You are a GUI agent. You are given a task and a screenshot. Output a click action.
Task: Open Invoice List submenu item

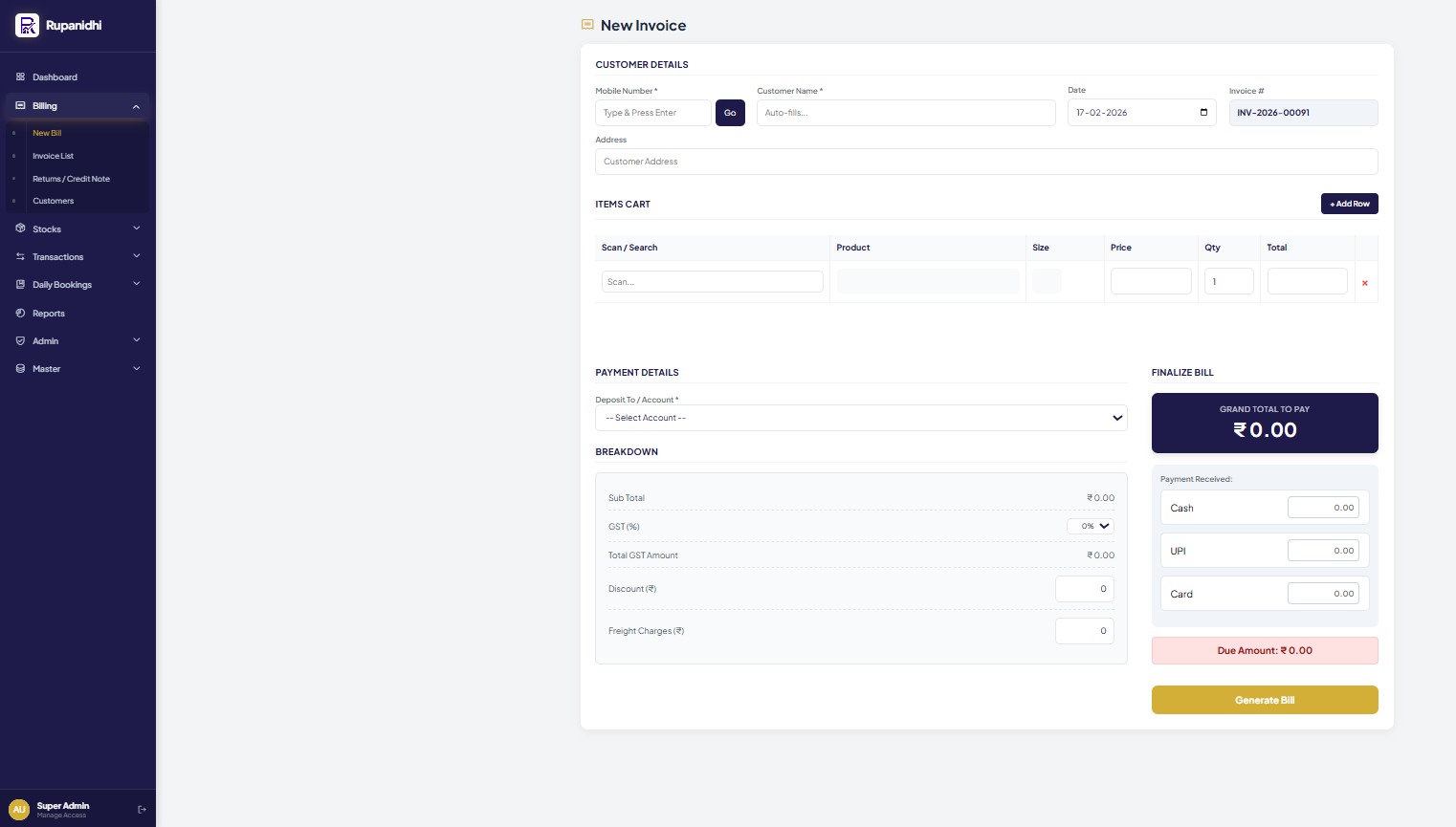click(x=53, y=156)
